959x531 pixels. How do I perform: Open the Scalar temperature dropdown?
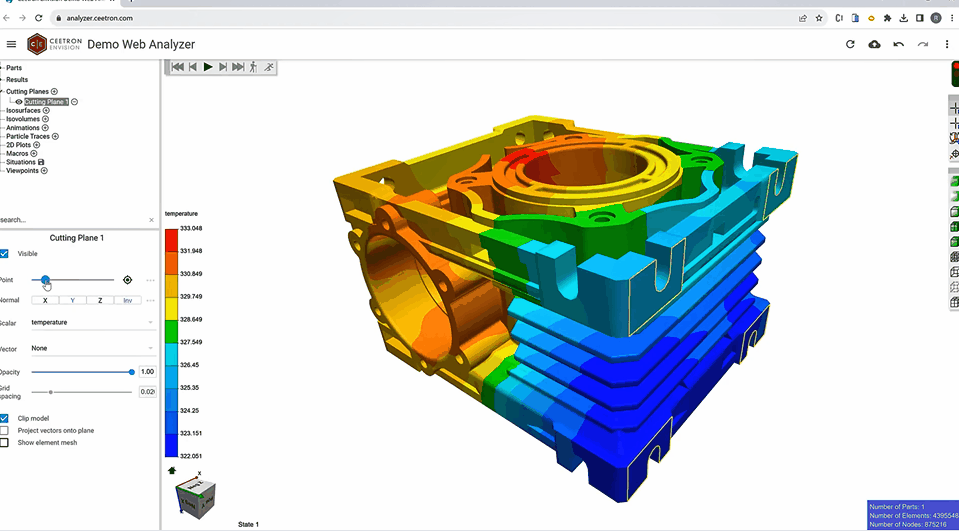(93, 322)
